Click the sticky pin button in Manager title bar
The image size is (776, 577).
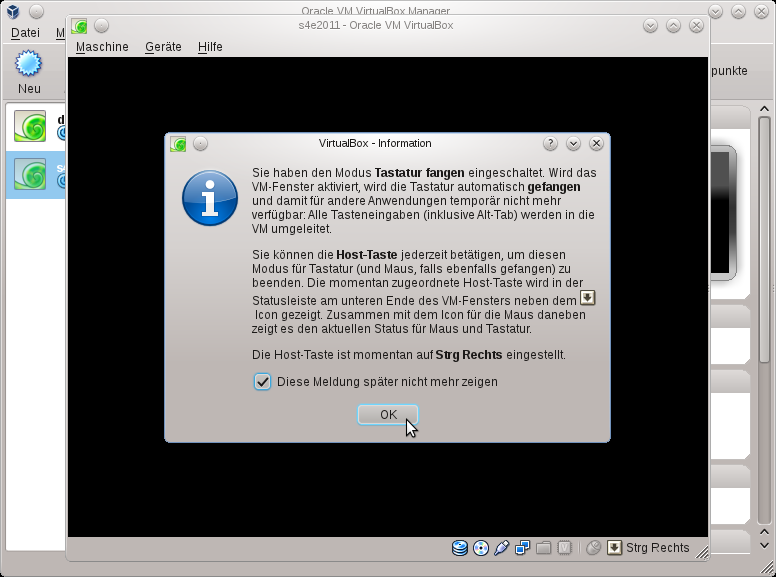point(36,11)
